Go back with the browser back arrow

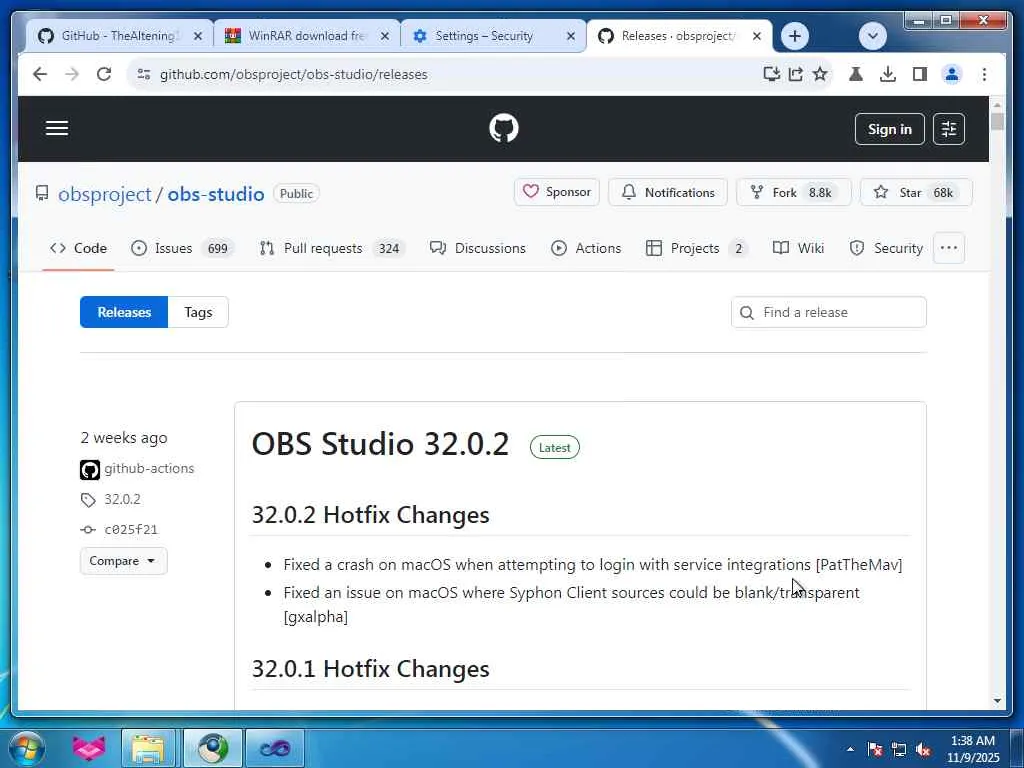coord(40,74)
